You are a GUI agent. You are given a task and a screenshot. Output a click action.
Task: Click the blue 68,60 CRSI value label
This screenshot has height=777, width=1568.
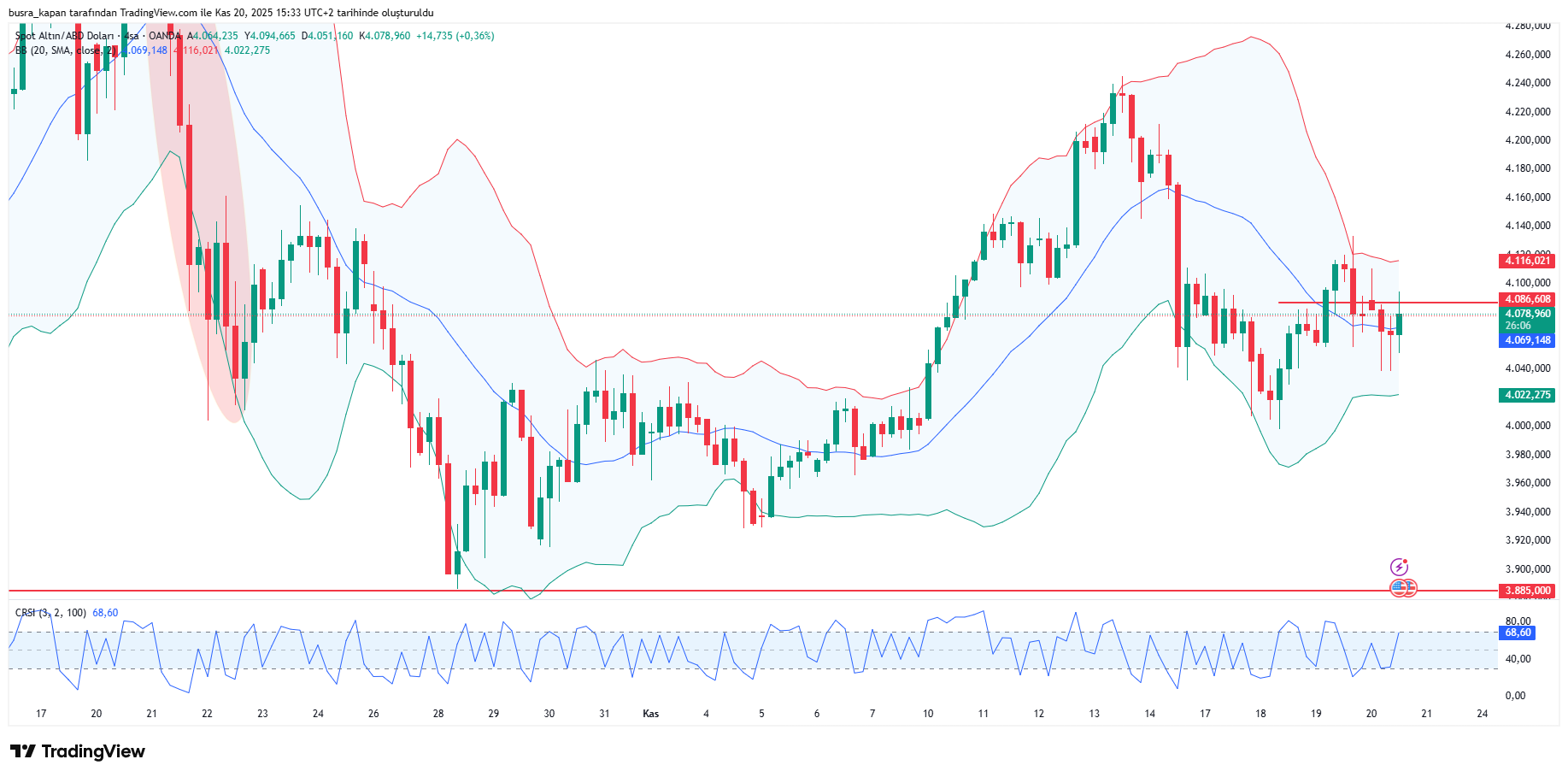[1518, 633]
